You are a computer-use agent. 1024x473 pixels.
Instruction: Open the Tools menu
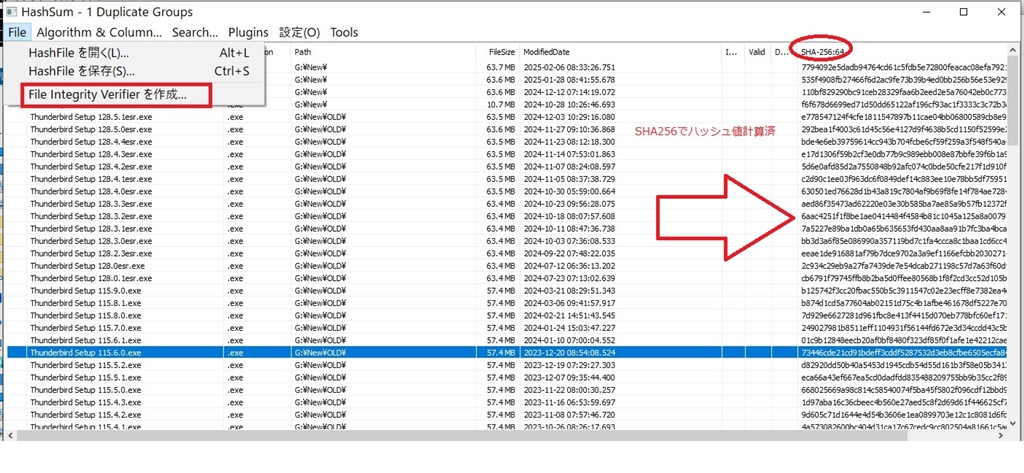click(x=344, y=32)
